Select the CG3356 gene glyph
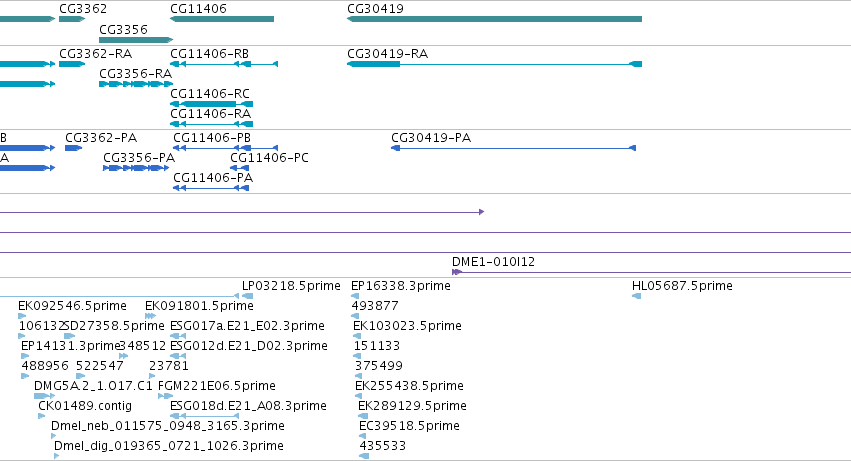 (136, 40)
